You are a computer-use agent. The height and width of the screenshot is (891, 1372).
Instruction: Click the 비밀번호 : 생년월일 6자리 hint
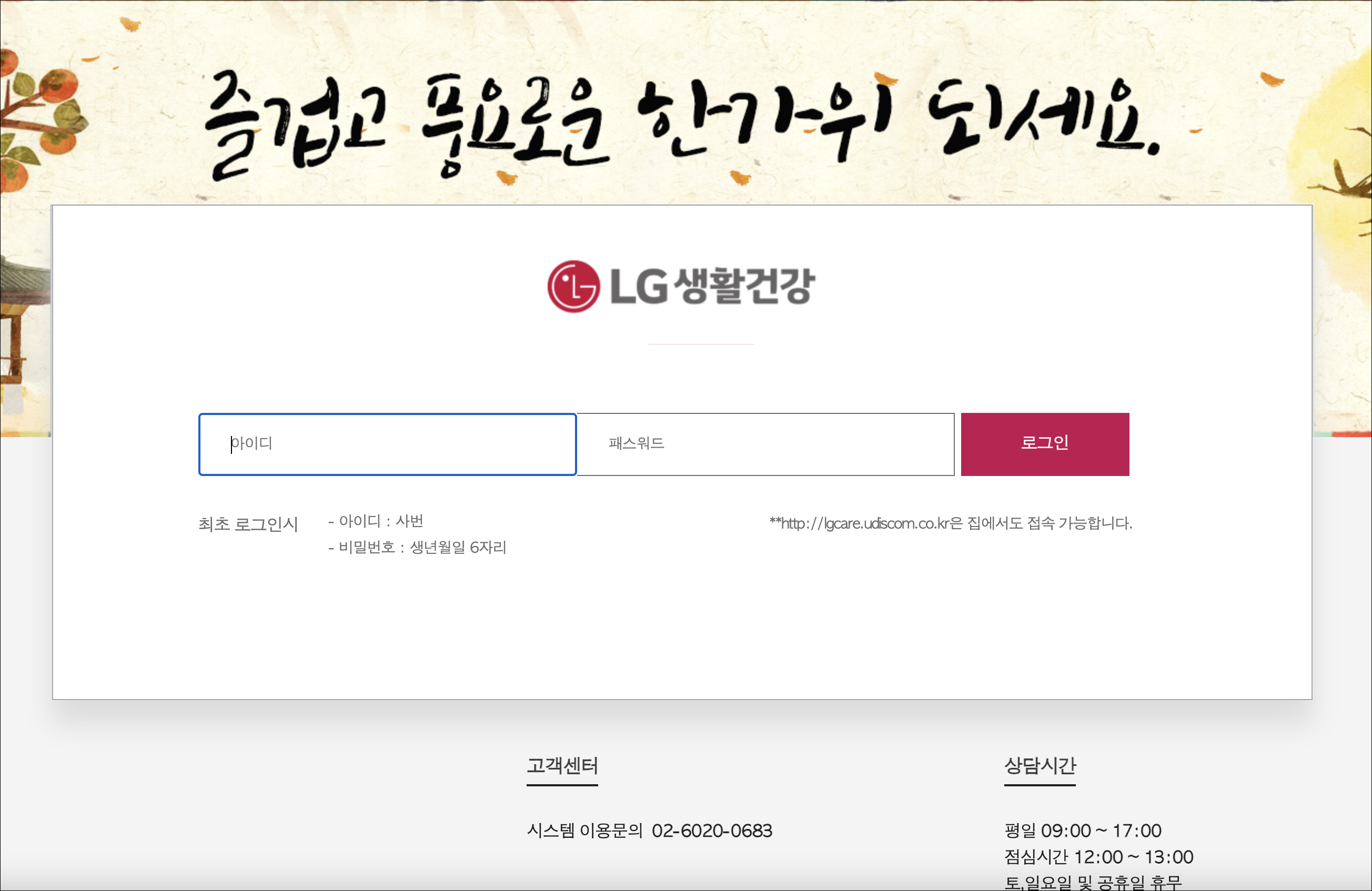pyautogui.click(x=417, y=547)
